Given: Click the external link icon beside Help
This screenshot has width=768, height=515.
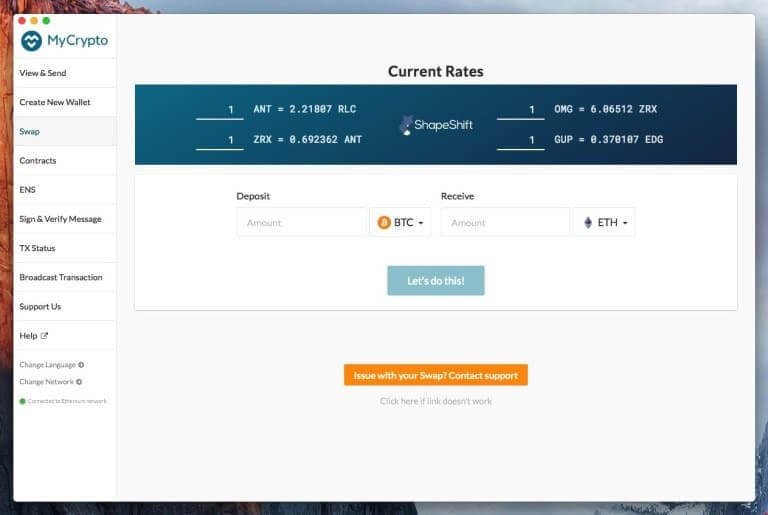Looking at the screenshot, I should point(44,336).
